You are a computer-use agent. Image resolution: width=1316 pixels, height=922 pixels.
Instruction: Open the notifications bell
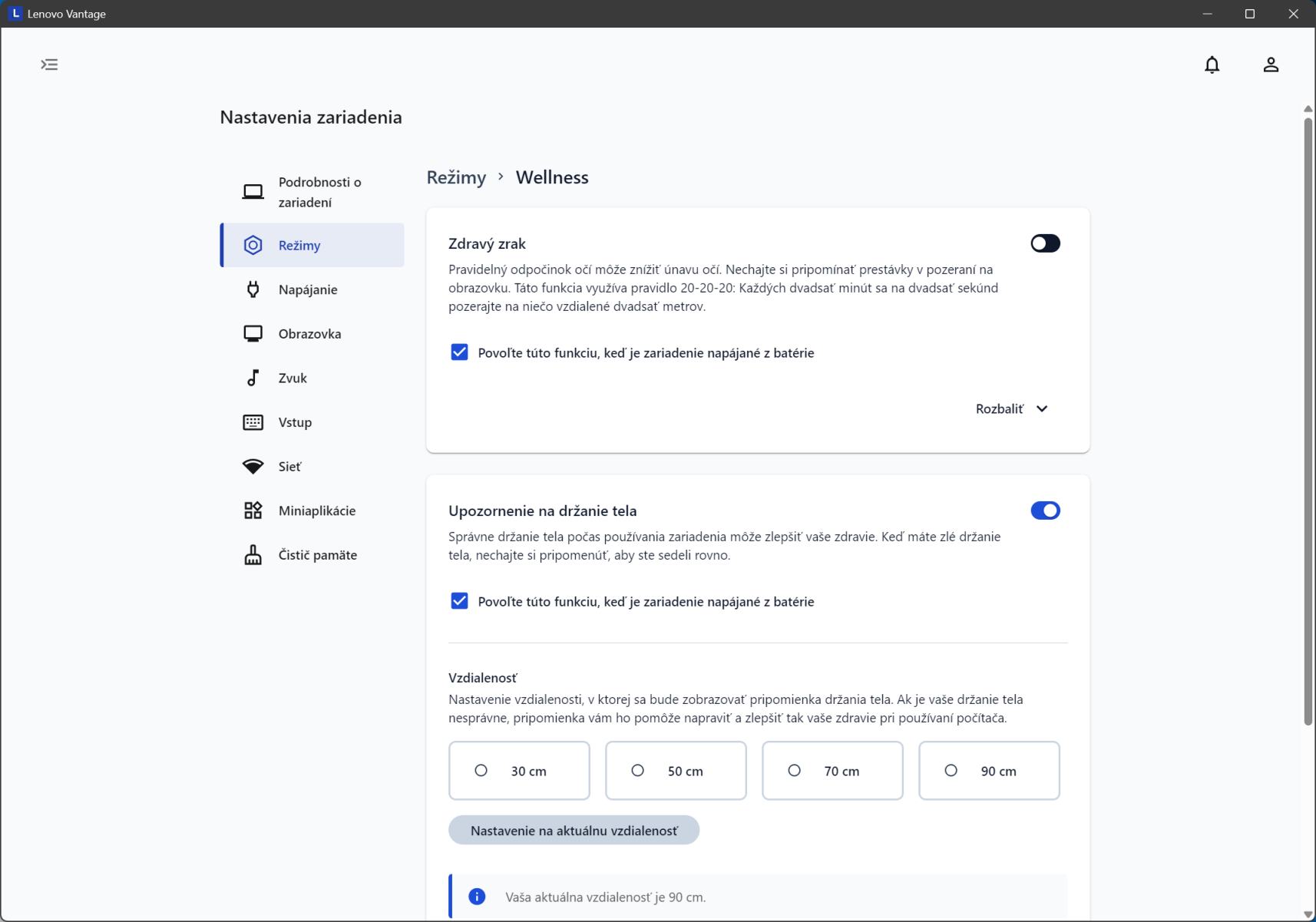(x=1212, y=65)
